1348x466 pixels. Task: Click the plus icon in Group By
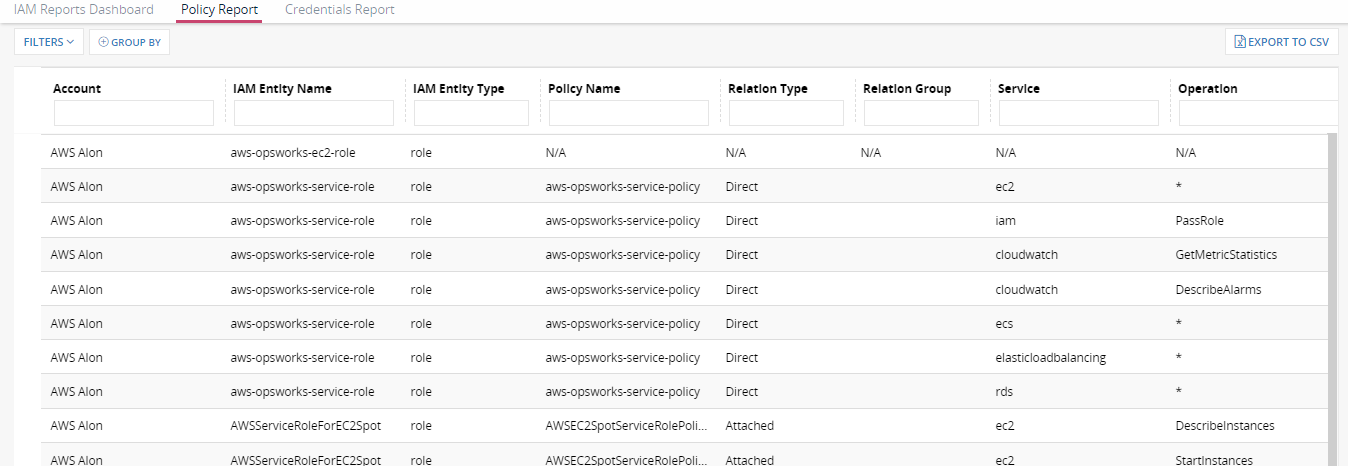[103, 42]
